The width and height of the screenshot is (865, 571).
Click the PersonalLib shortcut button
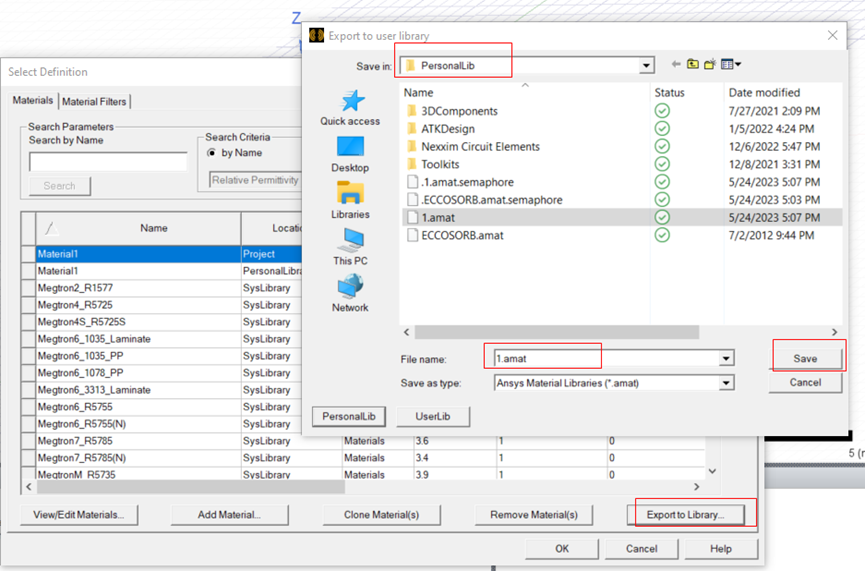(349, 417)
